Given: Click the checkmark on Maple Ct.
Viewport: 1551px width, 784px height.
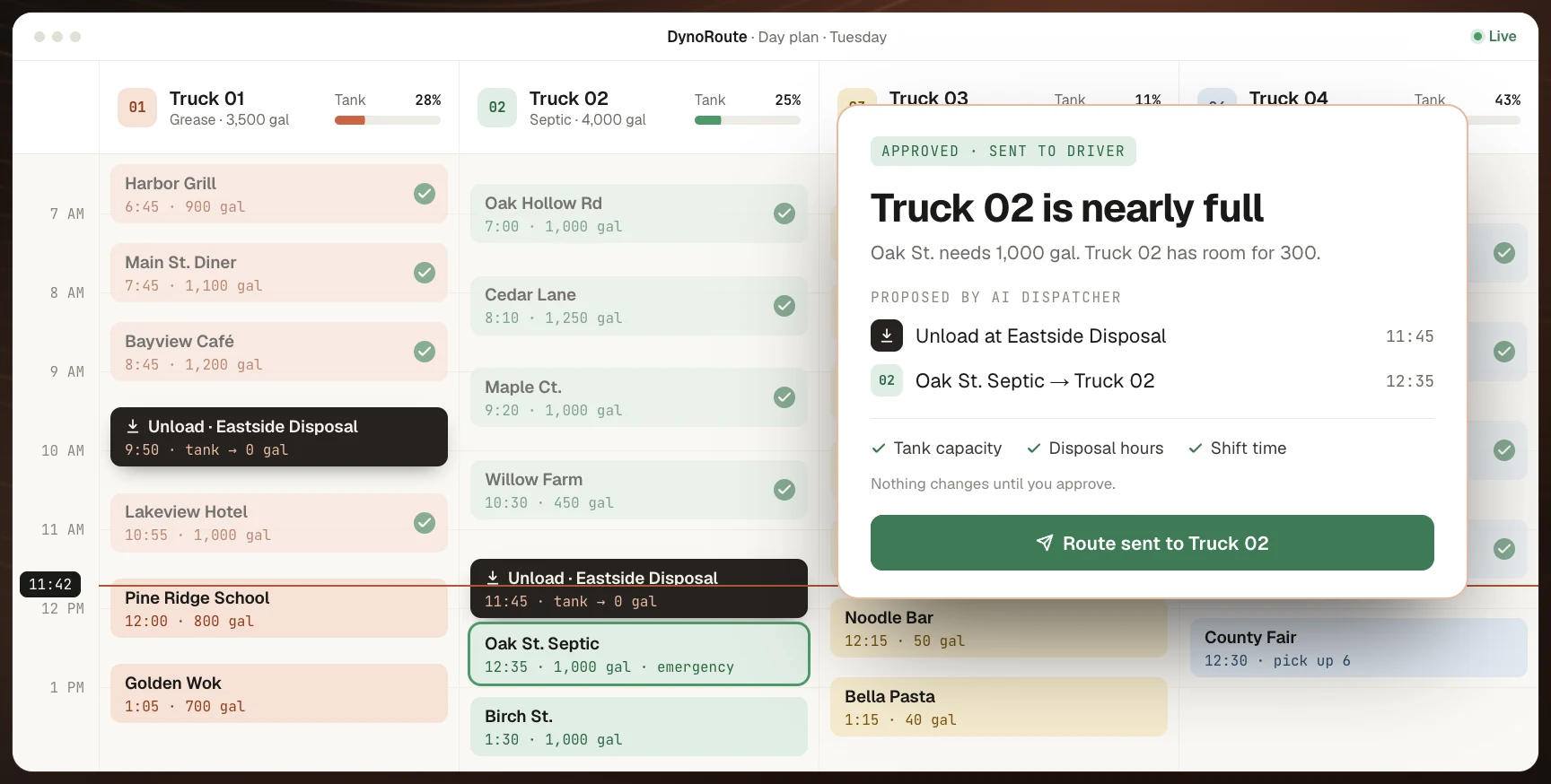Looking at the screenshot, I should [x=784, y=397].
